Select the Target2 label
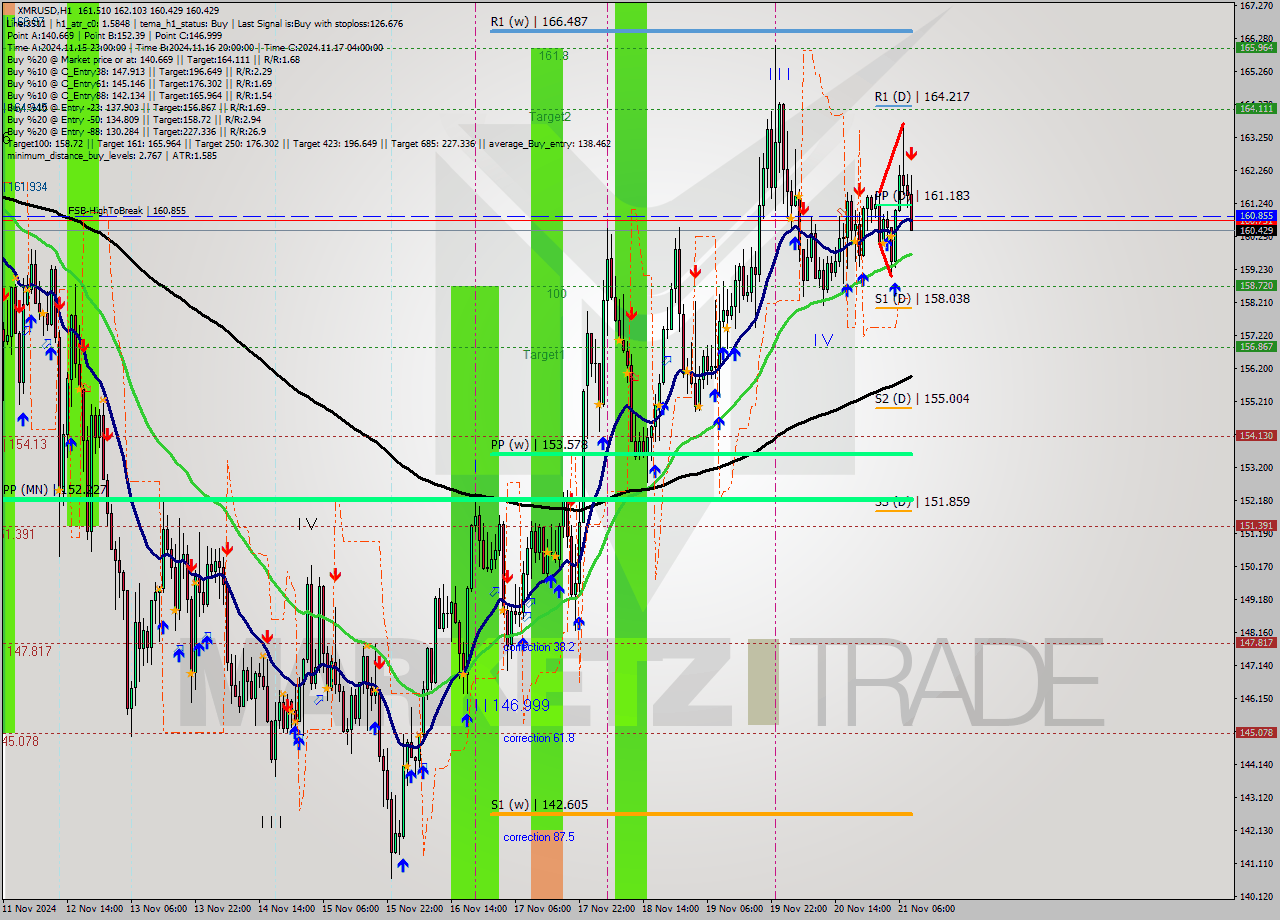This screenshot has height=920, width=1280. click(x=550, y=117)
